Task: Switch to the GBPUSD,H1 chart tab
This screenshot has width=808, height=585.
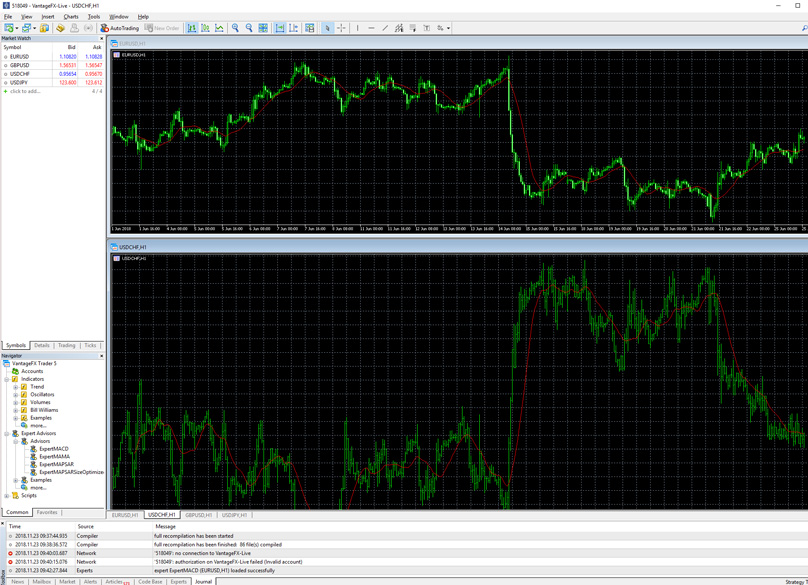Action: coord(198,515)
